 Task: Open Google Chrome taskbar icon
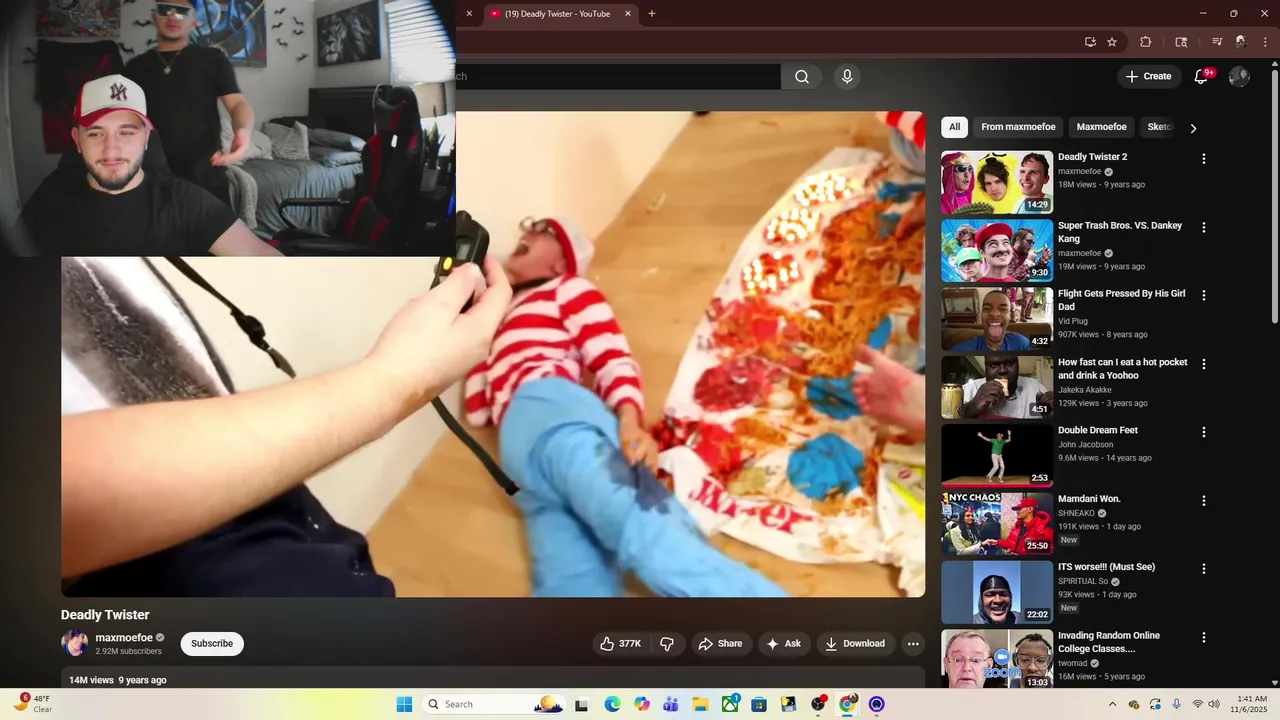pos(847,704)
